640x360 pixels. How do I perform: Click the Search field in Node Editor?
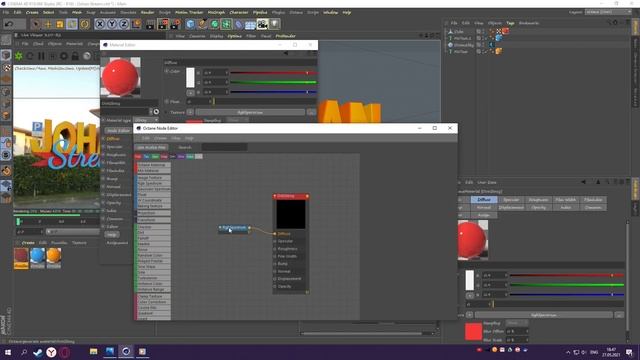click(x=224, y=147)
